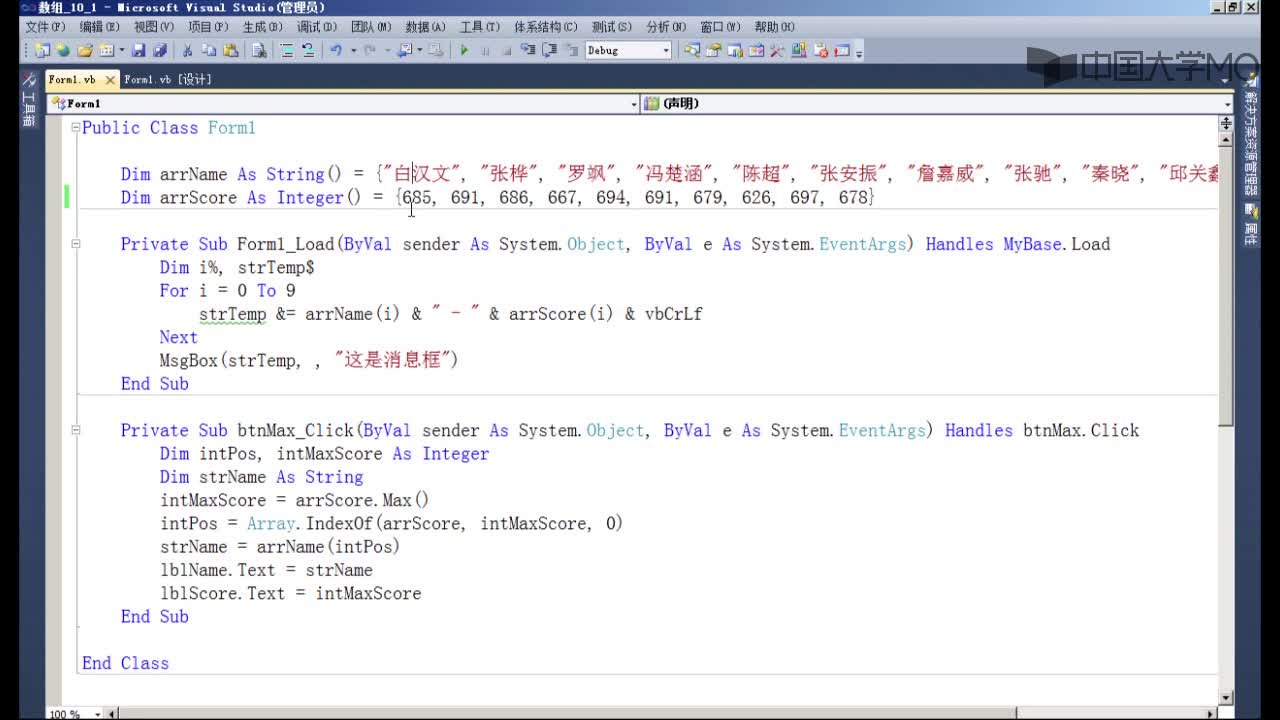The width and height of the screenshot is (1280, 720).
Task: Open the 编辑(E) menu
Action: (99, 27)
